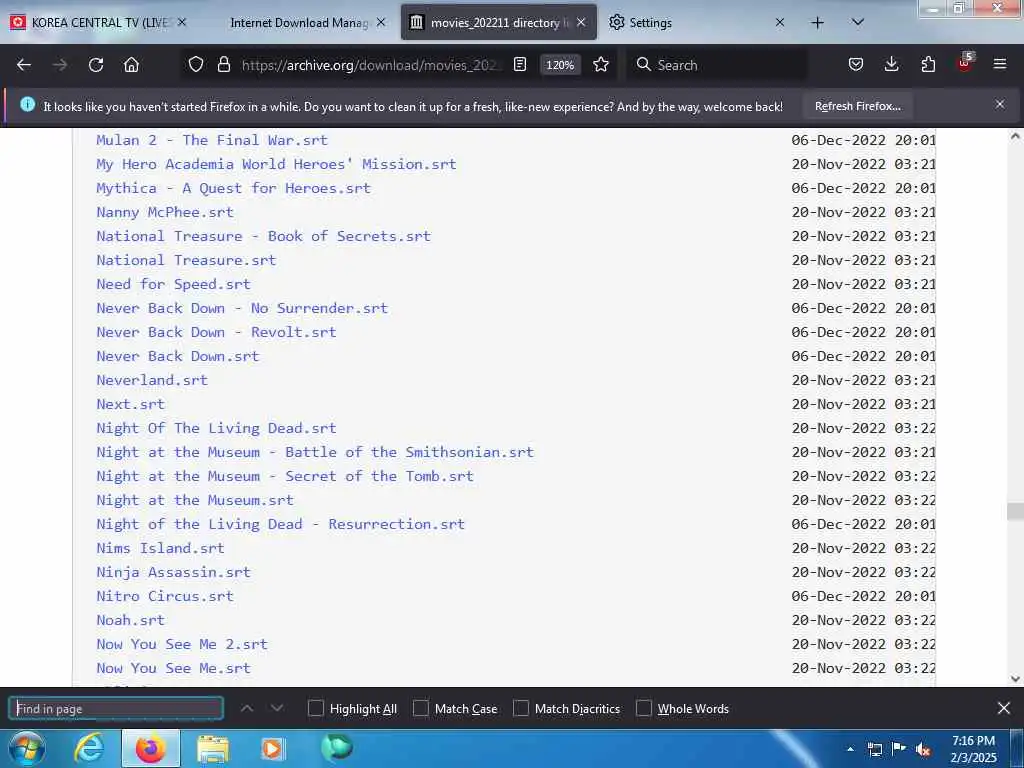Viewport: 1024px width, 768px height.
Task: Click the page scrollbar thumb
Action: click(1015, 511)
